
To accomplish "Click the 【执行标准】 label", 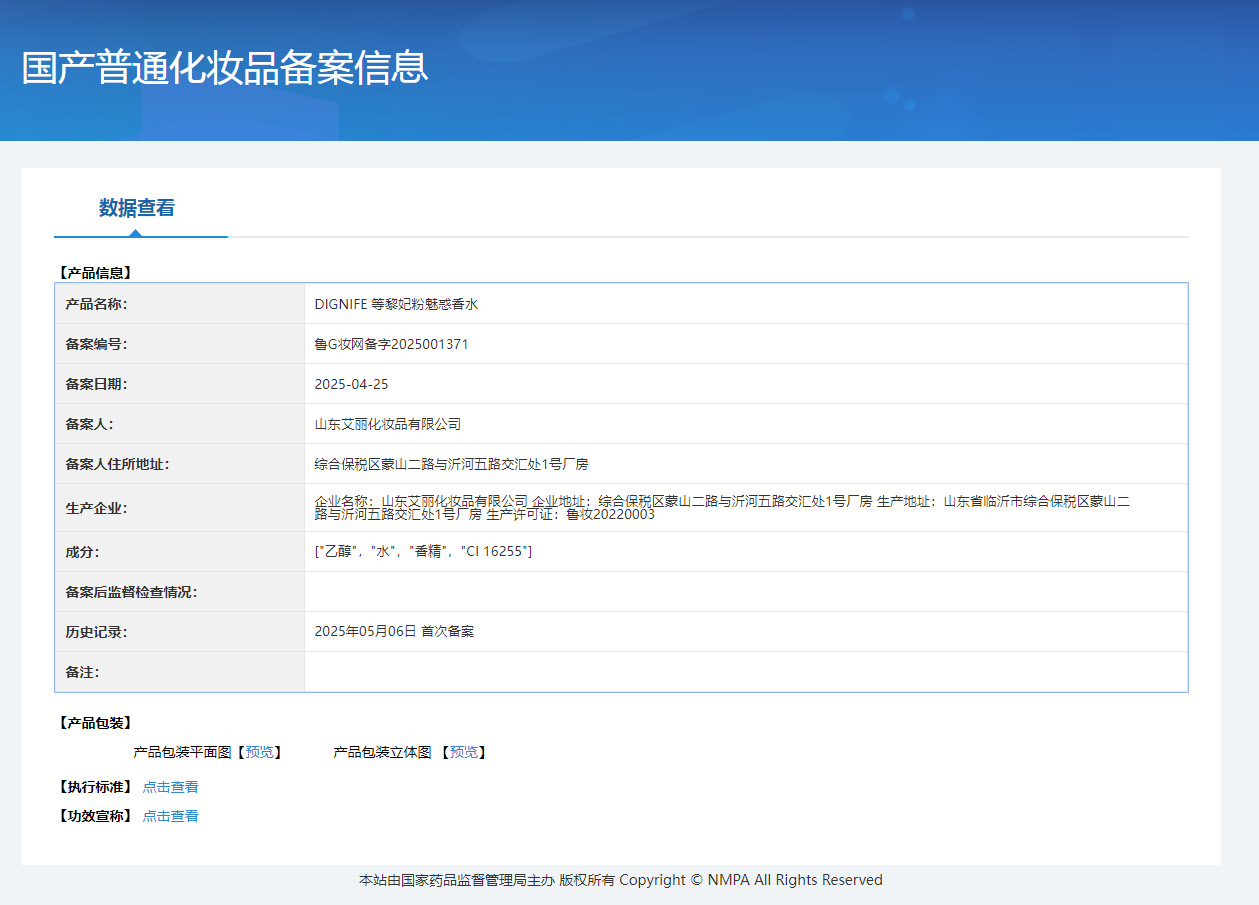I will point(95,787).
